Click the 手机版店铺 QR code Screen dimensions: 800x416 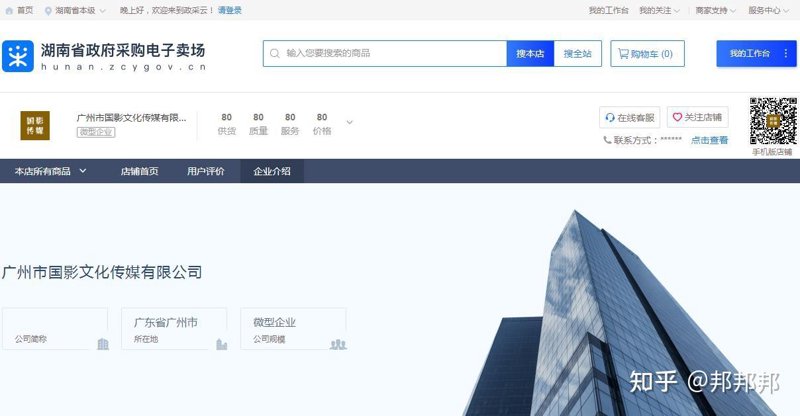[x=773, y=121]
